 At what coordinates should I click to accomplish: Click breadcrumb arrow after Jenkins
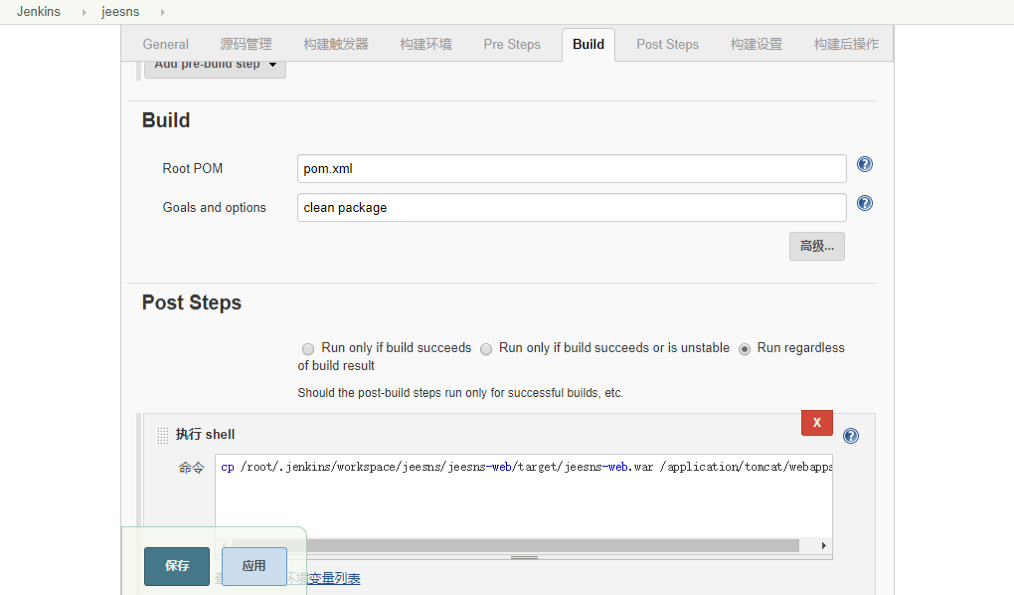tap(83, 12)
